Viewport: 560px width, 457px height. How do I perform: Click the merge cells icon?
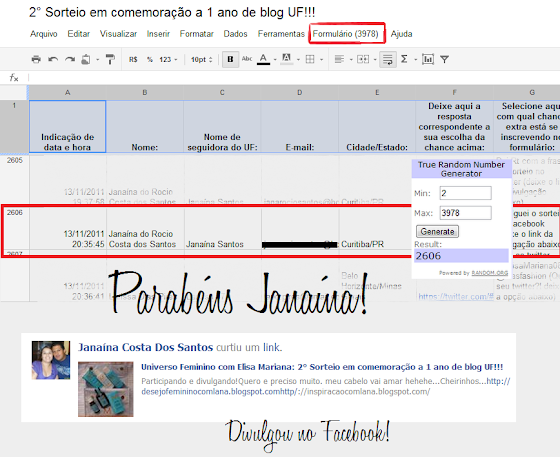tap(363, 59)
